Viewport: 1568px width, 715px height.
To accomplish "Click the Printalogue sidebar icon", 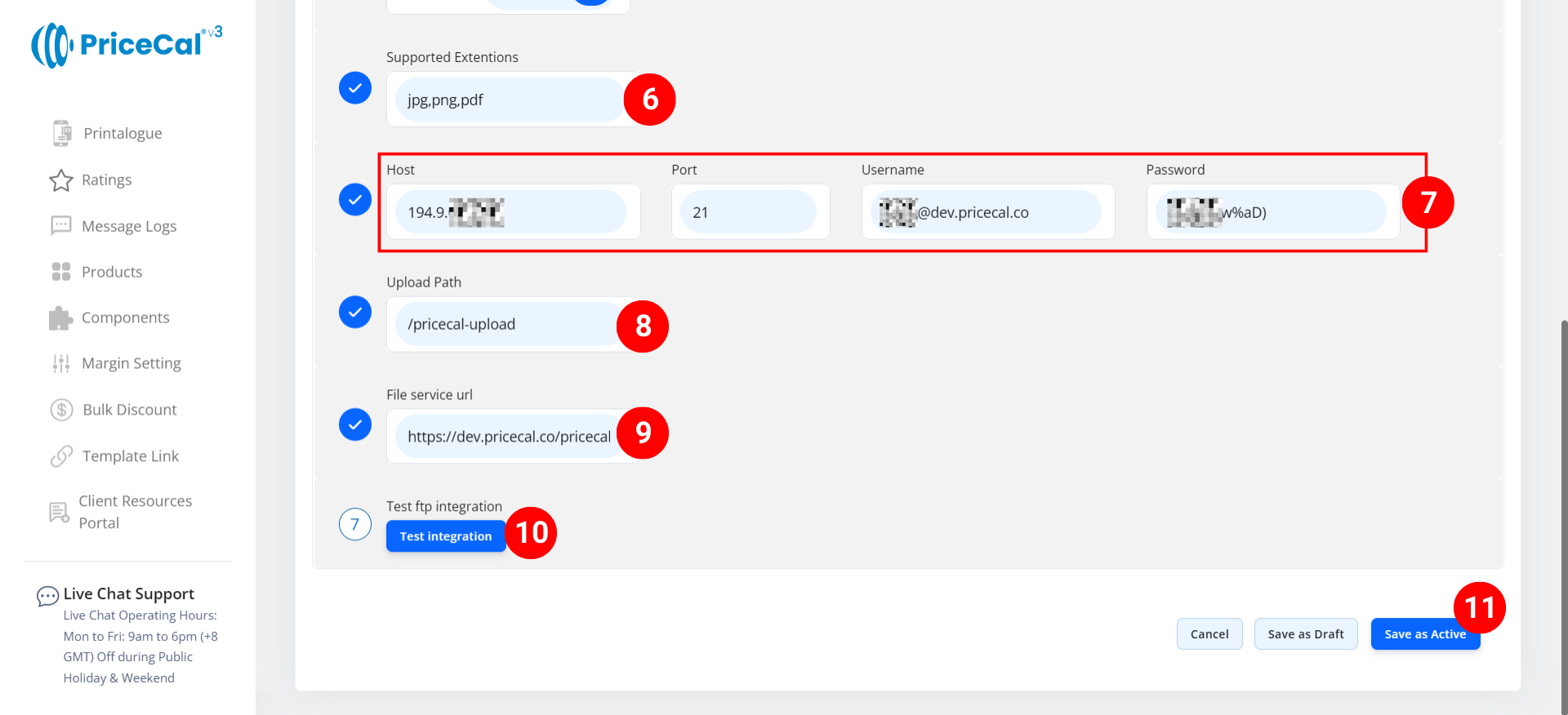I will tap(61, 133).
